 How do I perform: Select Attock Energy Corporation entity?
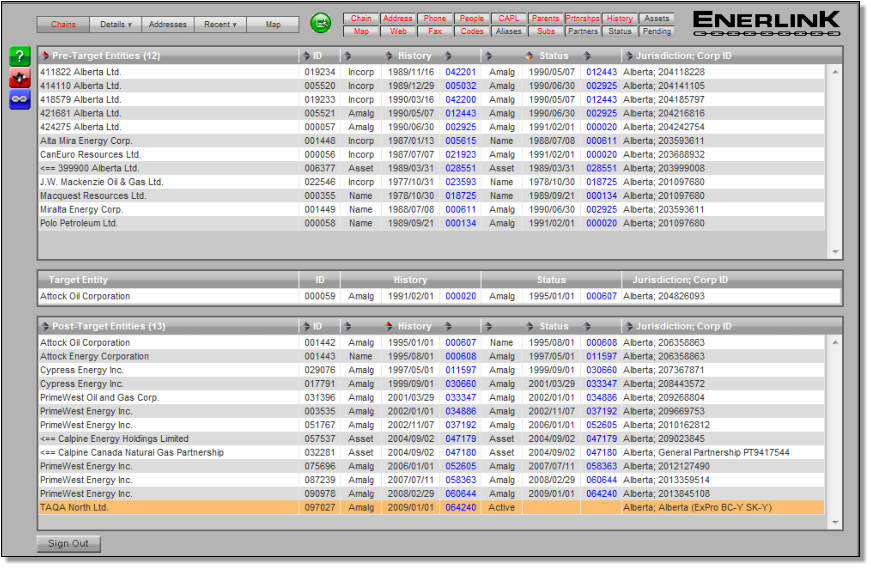(x=94, y=356)
